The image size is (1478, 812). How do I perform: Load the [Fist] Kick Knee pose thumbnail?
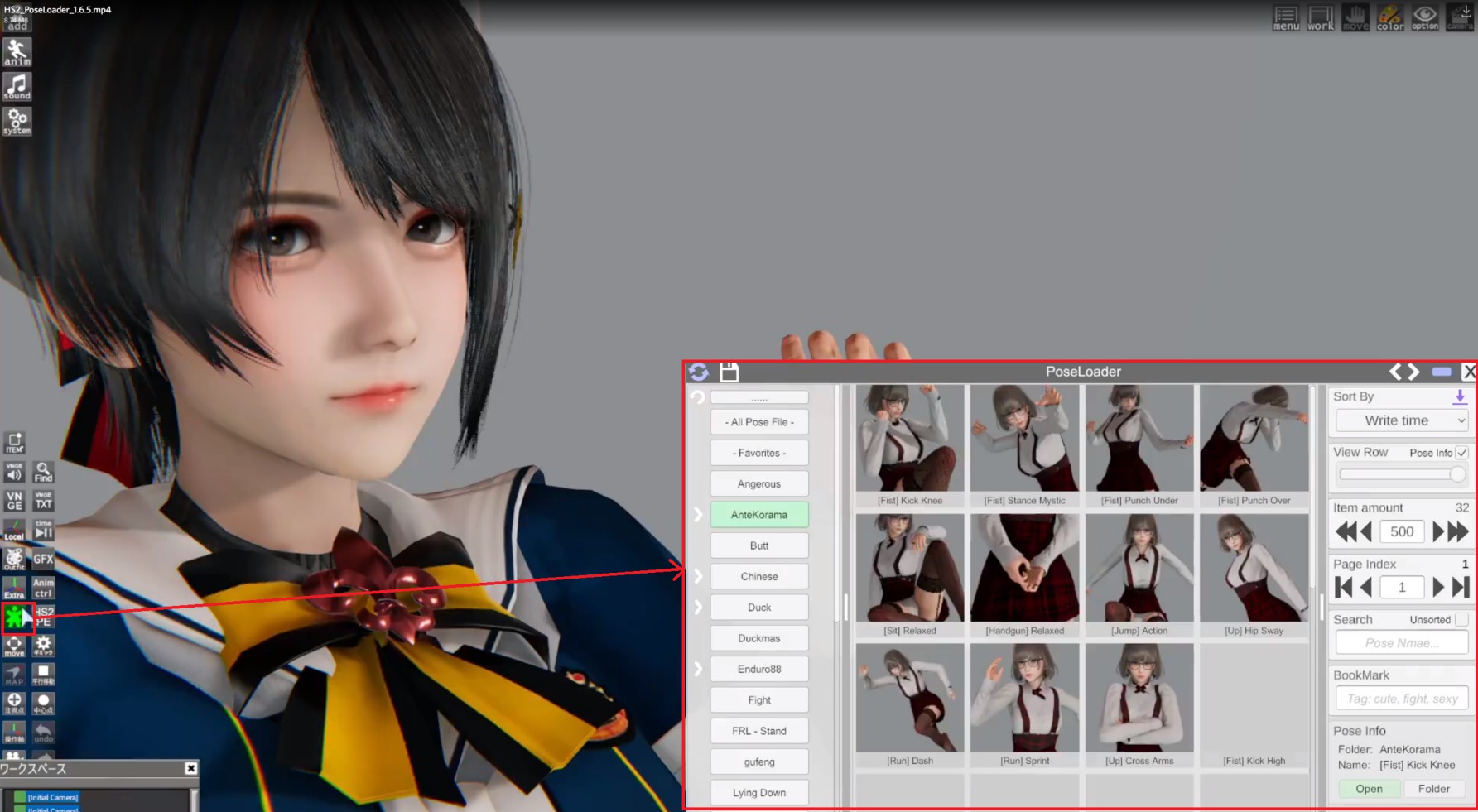click(x=910, y=439)
